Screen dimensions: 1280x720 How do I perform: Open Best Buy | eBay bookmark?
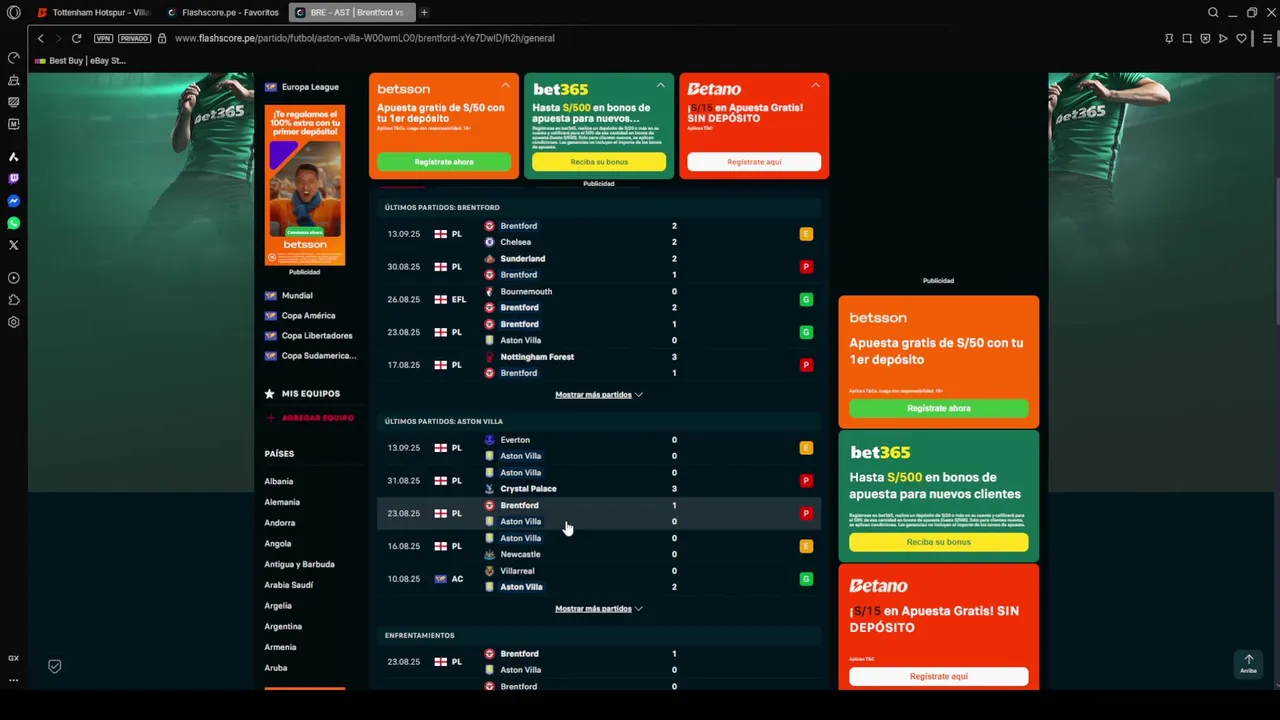(x=80, y=61)
